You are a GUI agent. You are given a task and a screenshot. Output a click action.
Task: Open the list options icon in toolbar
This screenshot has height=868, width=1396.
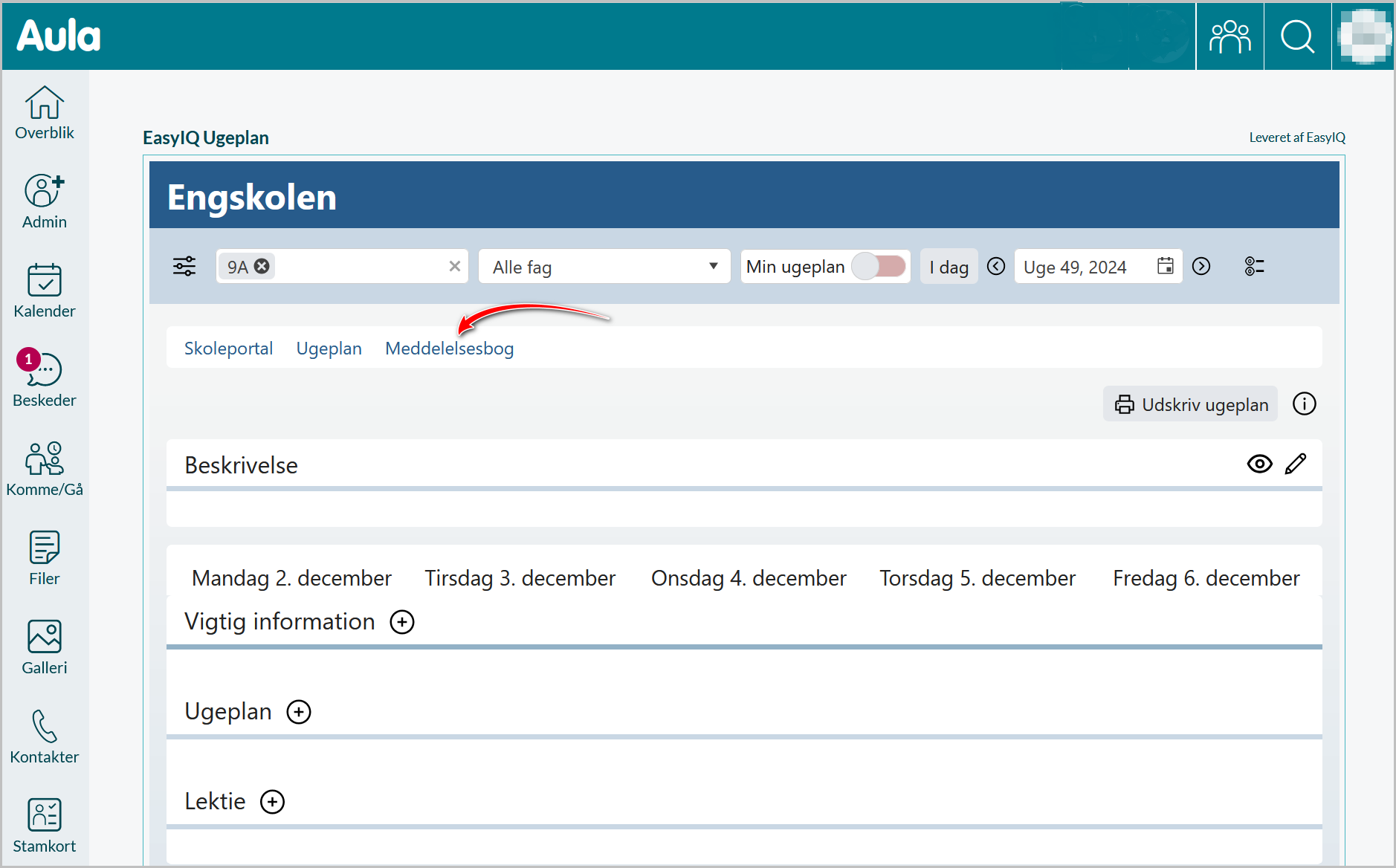(1255, 266)
